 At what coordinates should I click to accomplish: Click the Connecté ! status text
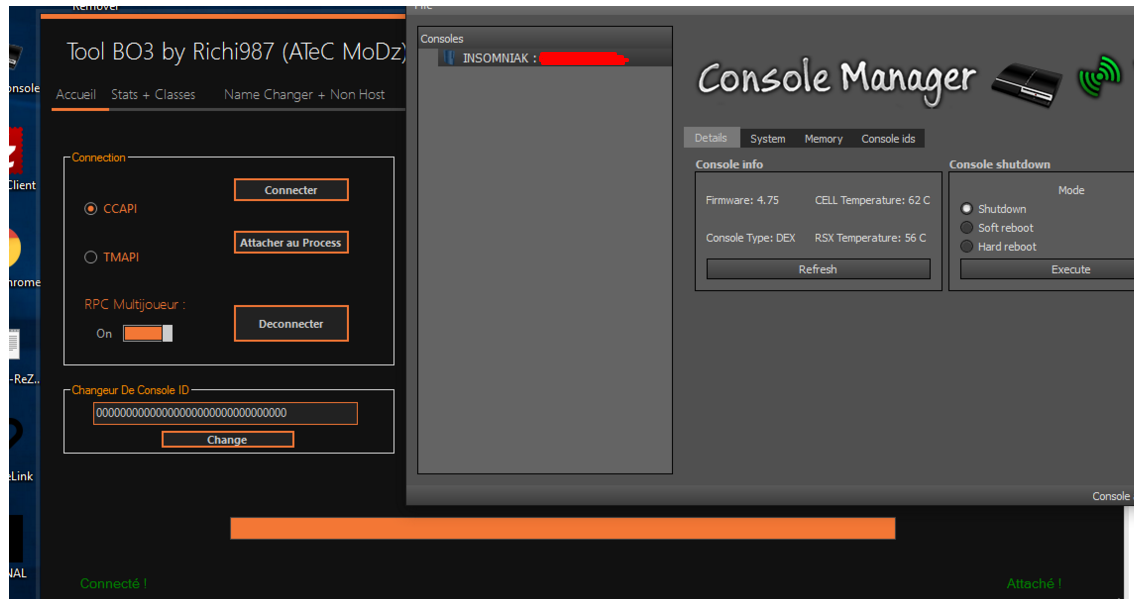(114, 583)
